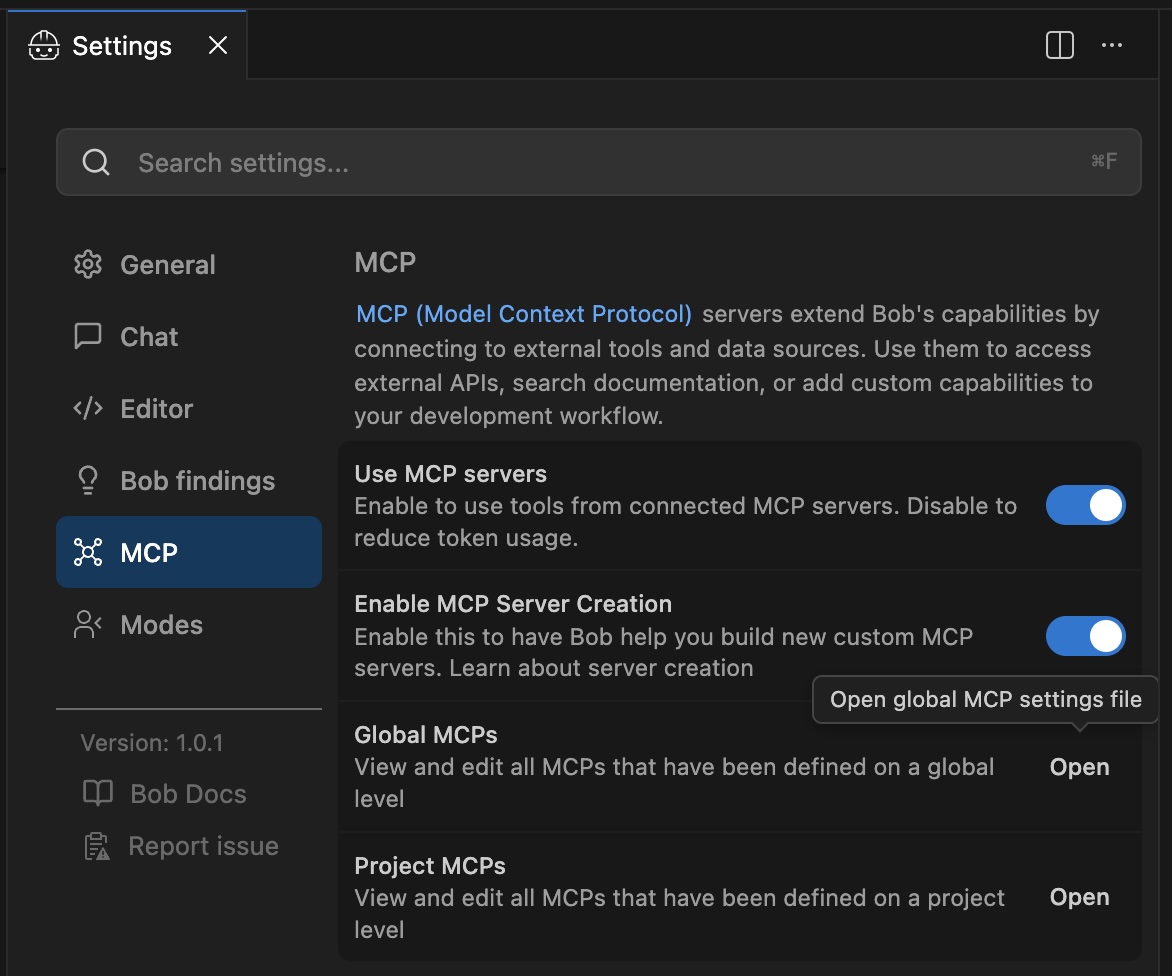Open the more actions ellipsis menu
This screenshot has width=1172, height=976.
(1111, 45)
